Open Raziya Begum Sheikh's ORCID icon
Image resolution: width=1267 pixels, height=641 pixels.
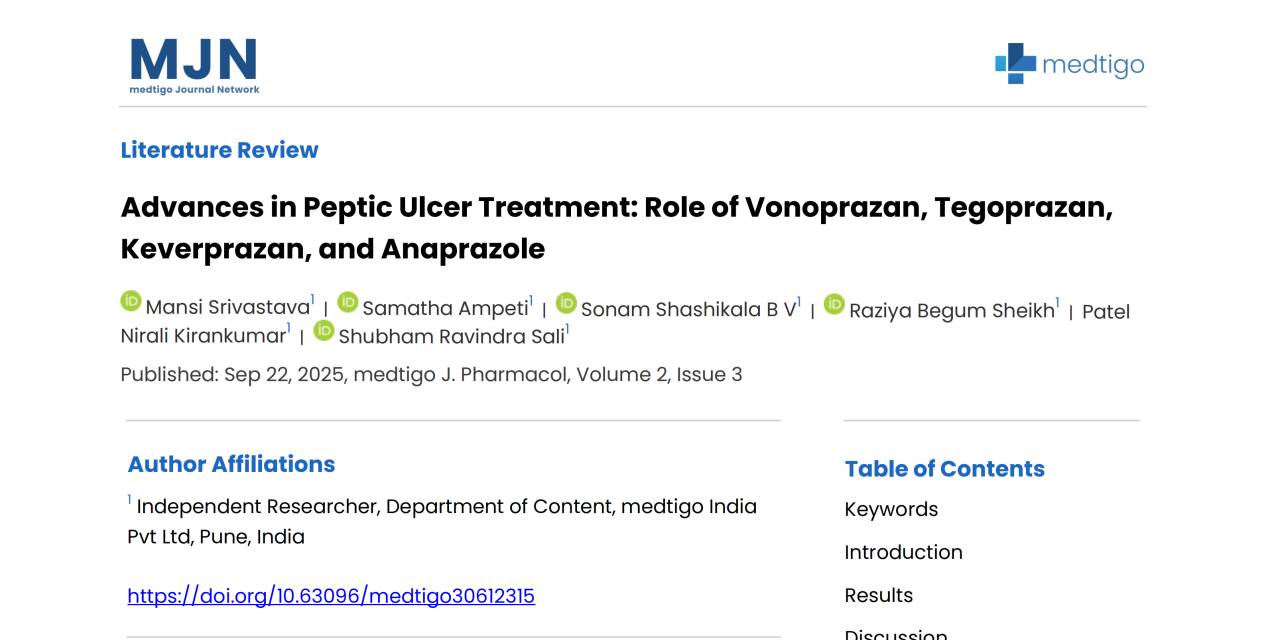click(834, 303)
